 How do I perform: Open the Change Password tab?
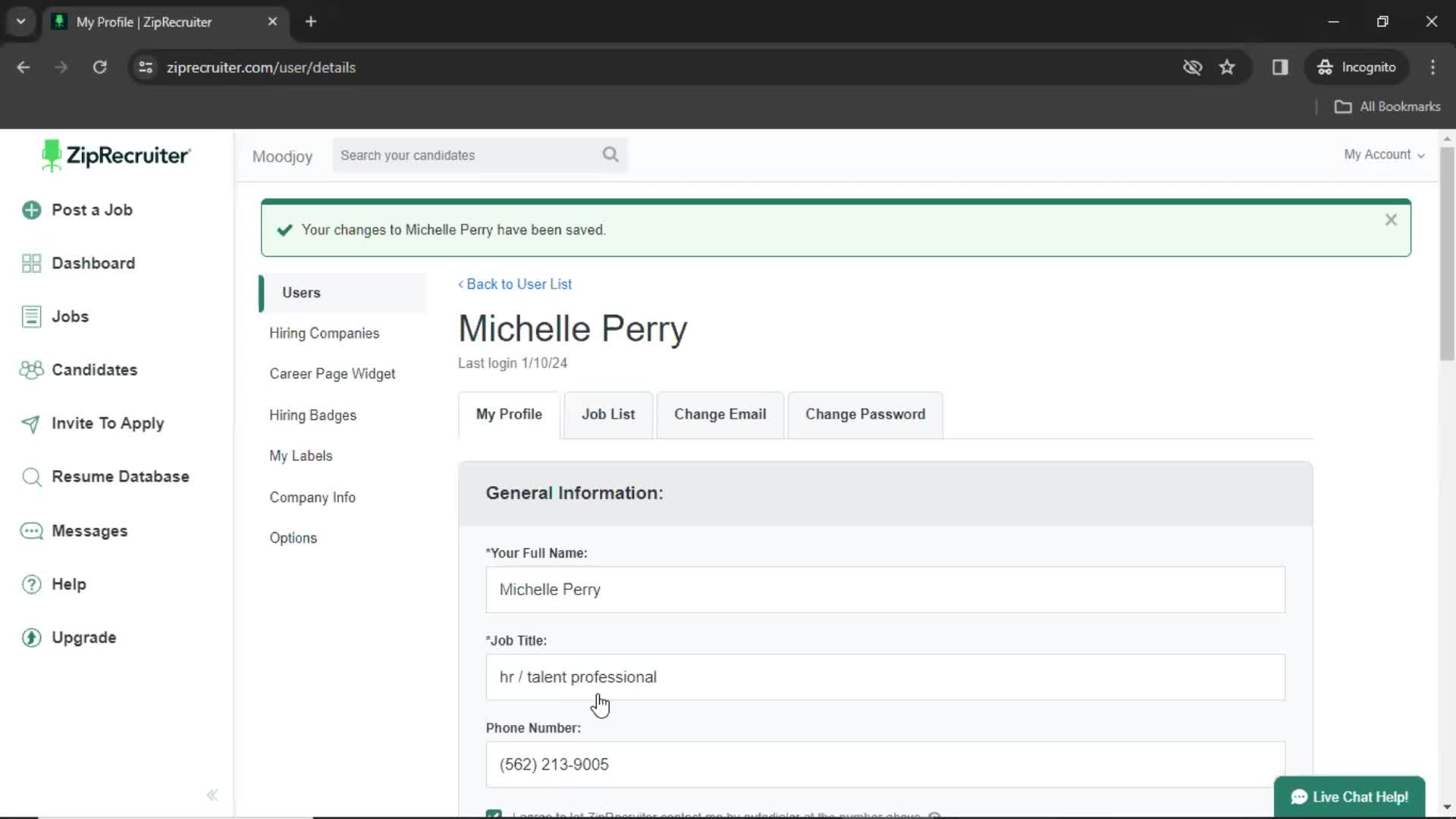(x=865, y=415)
